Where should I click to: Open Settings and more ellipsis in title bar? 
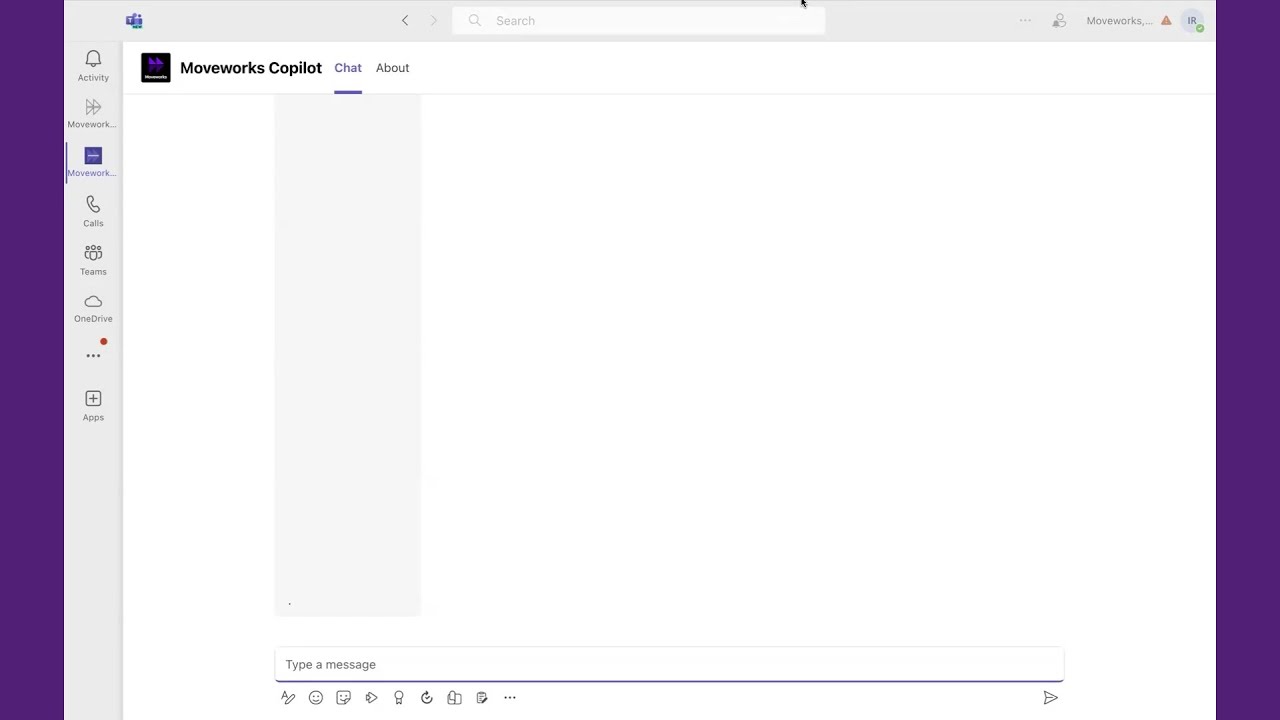1025,20
